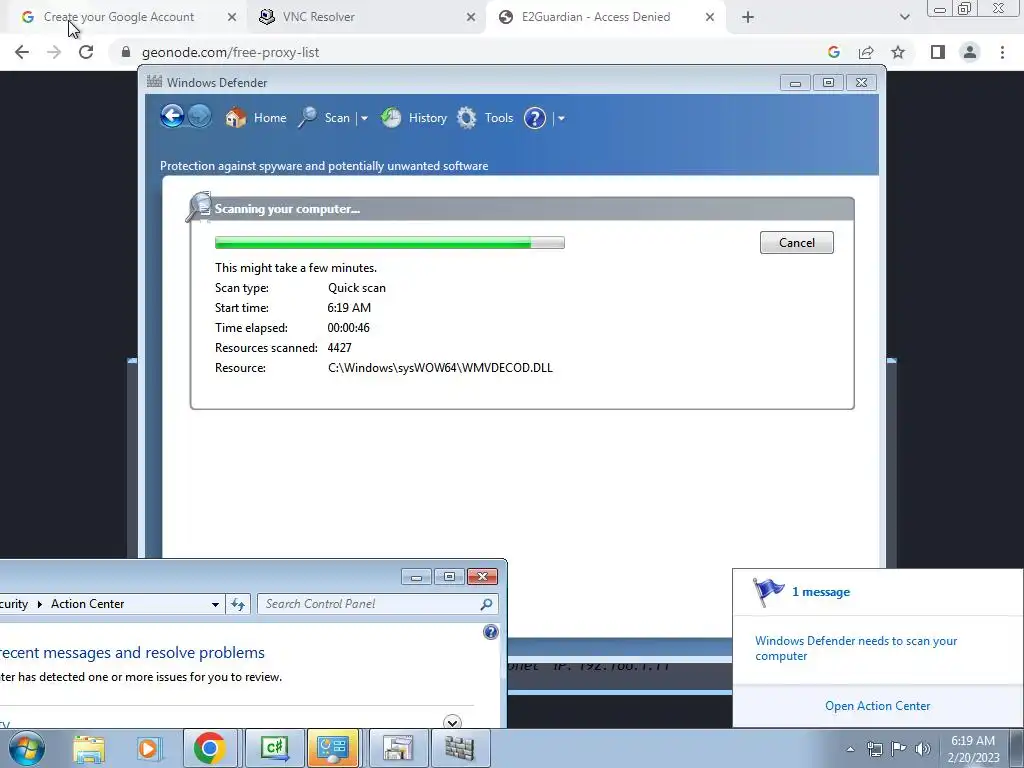Viewport: 1024px width, 768px height.
Task: Open the Windows Start menu
Action: pyautogui.click(x=27, y=748)
